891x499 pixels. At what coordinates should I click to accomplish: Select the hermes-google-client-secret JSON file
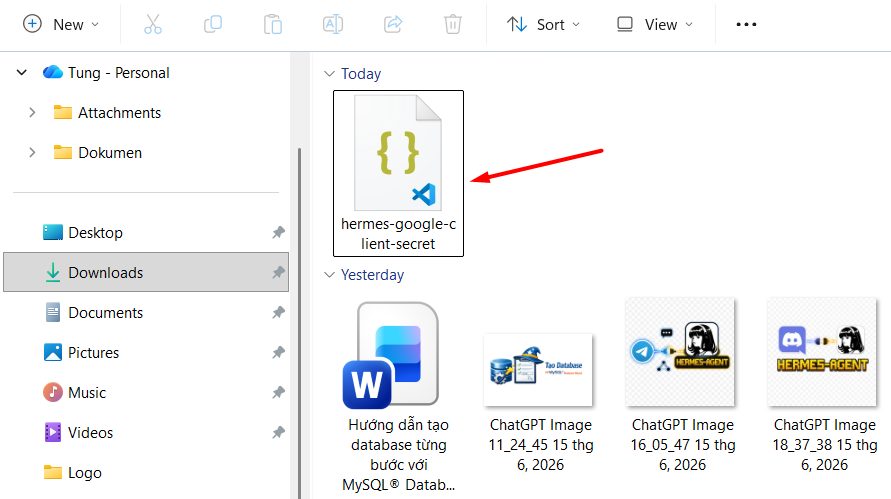tap(398, 173)
